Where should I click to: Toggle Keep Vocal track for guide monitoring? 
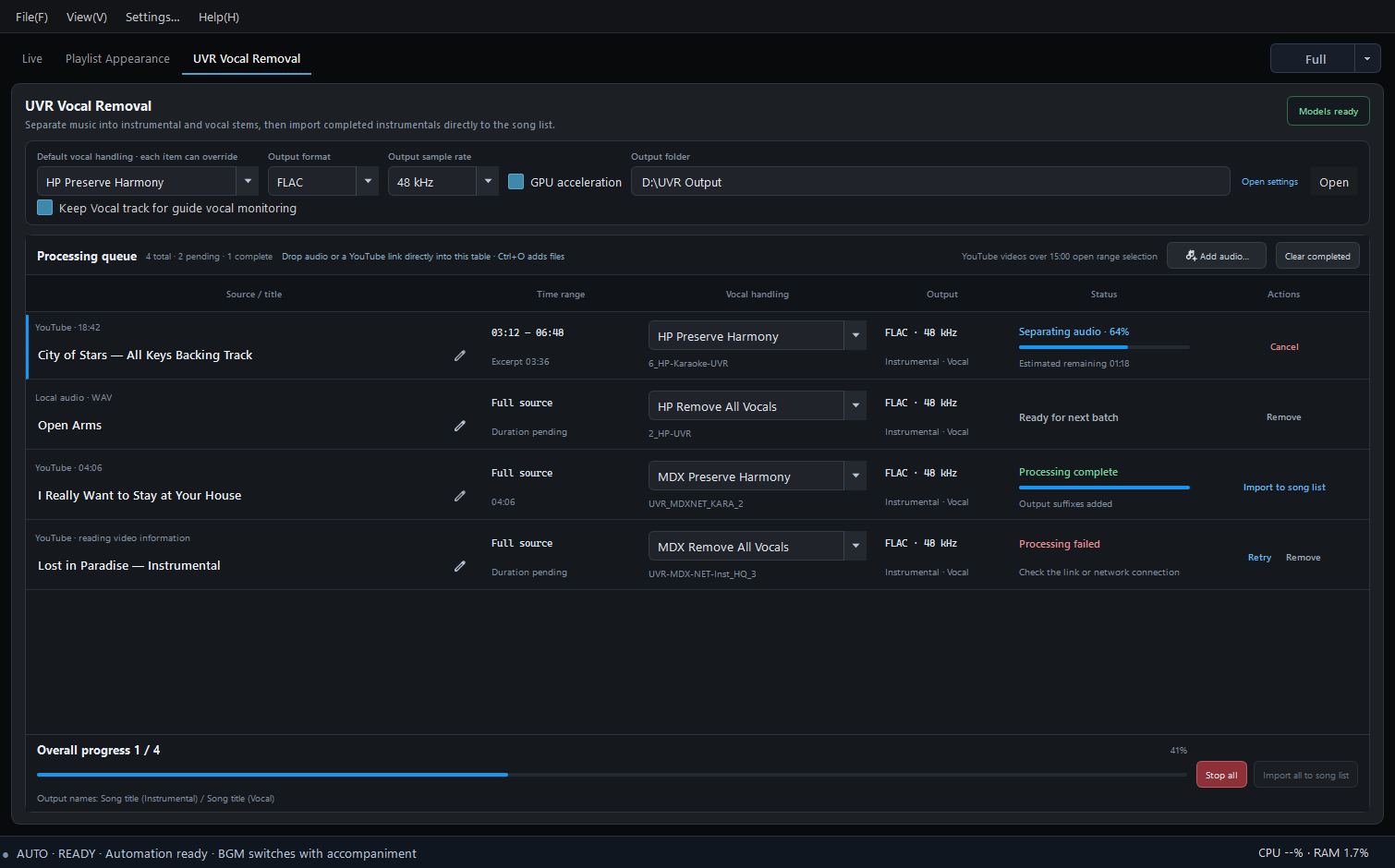[44, 208]
